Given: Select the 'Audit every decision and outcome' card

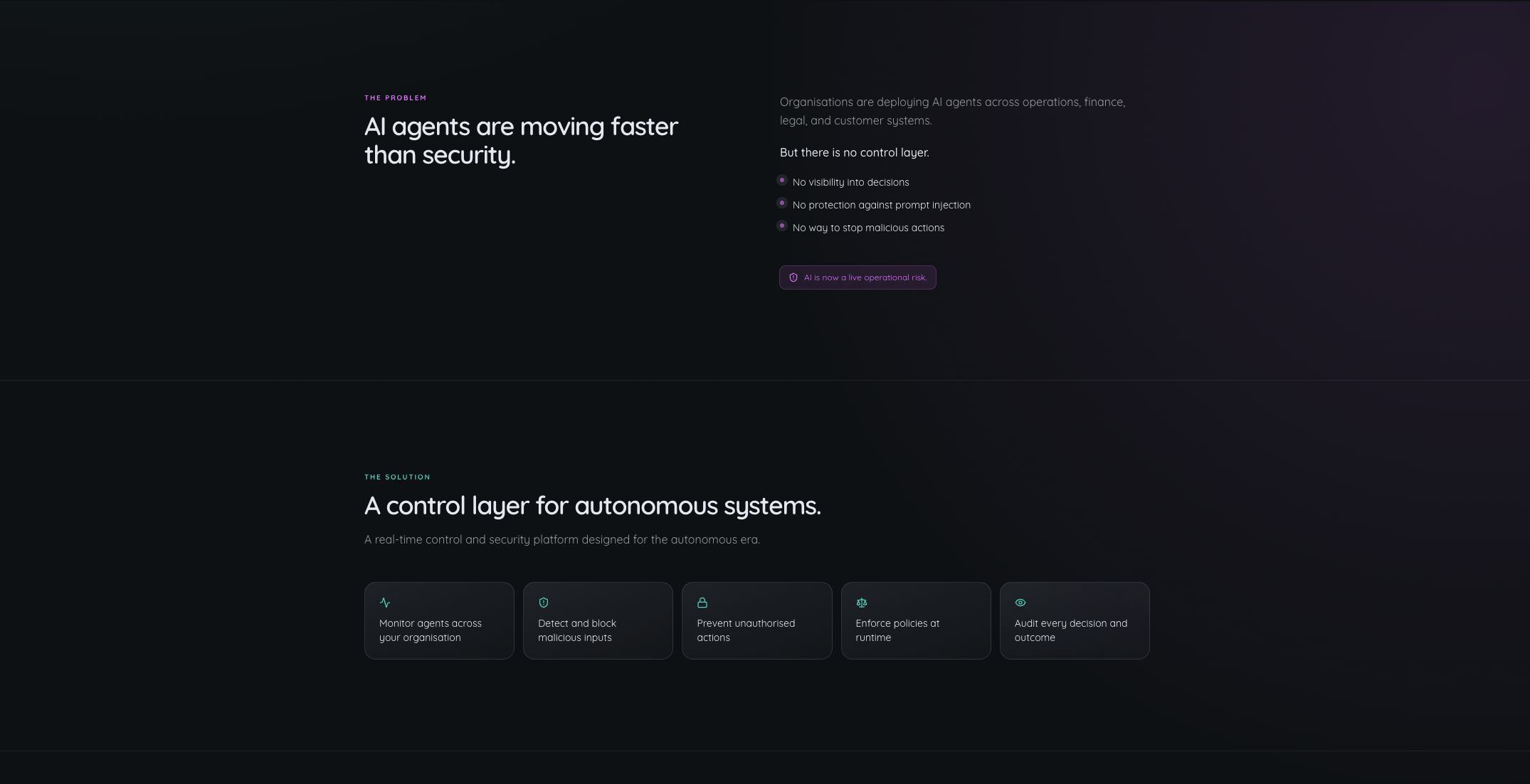Looking at the screenshot, I should click(1075, 620).
